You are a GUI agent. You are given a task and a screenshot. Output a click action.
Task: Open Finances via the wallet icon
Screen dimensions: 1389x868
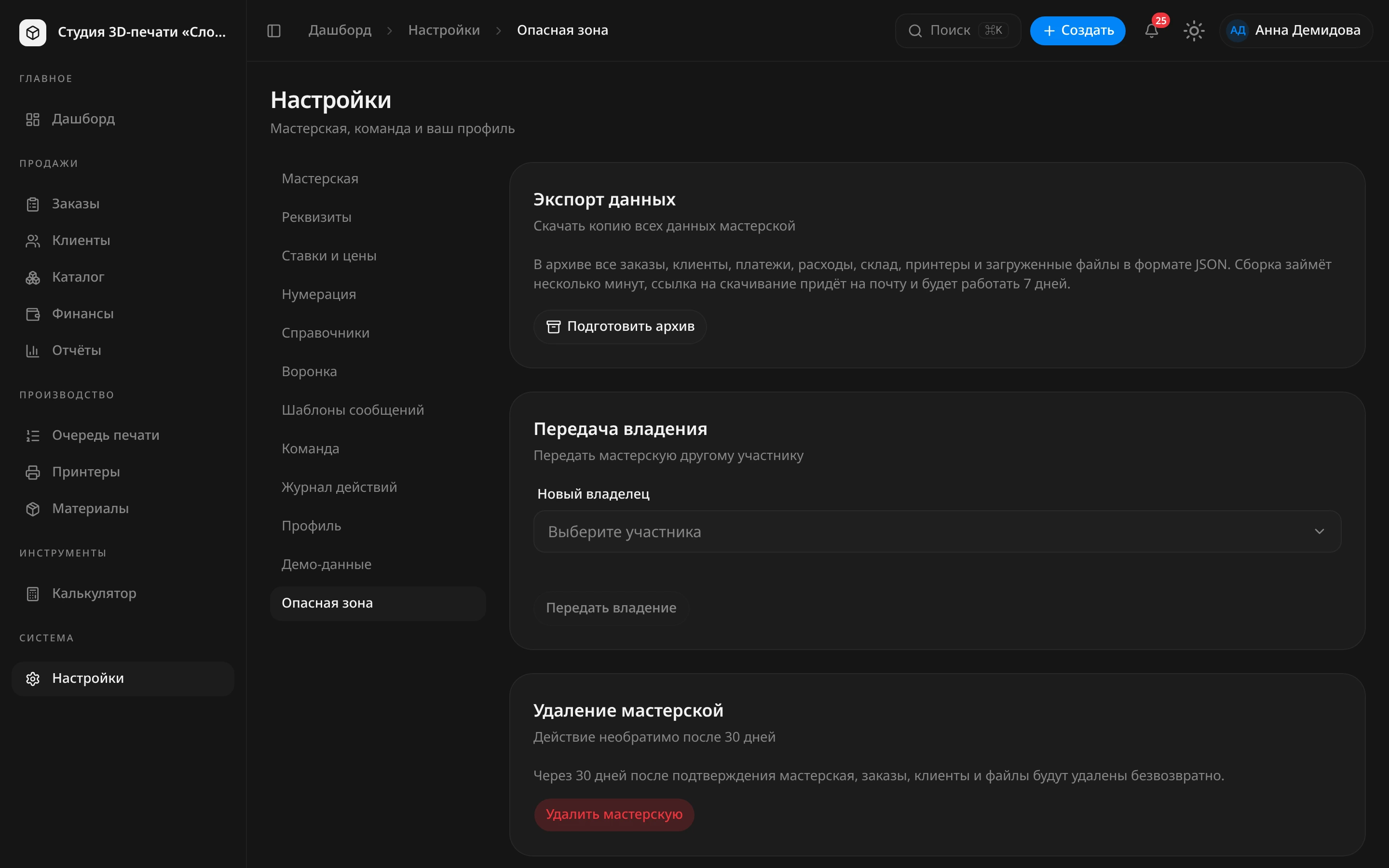pos(33,314)
